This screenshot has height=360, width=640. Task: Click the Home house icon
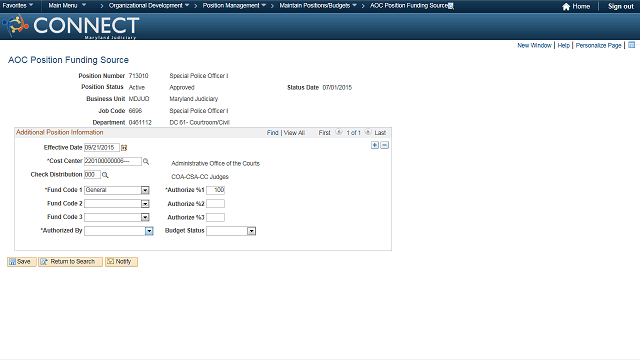click(566, 7)
